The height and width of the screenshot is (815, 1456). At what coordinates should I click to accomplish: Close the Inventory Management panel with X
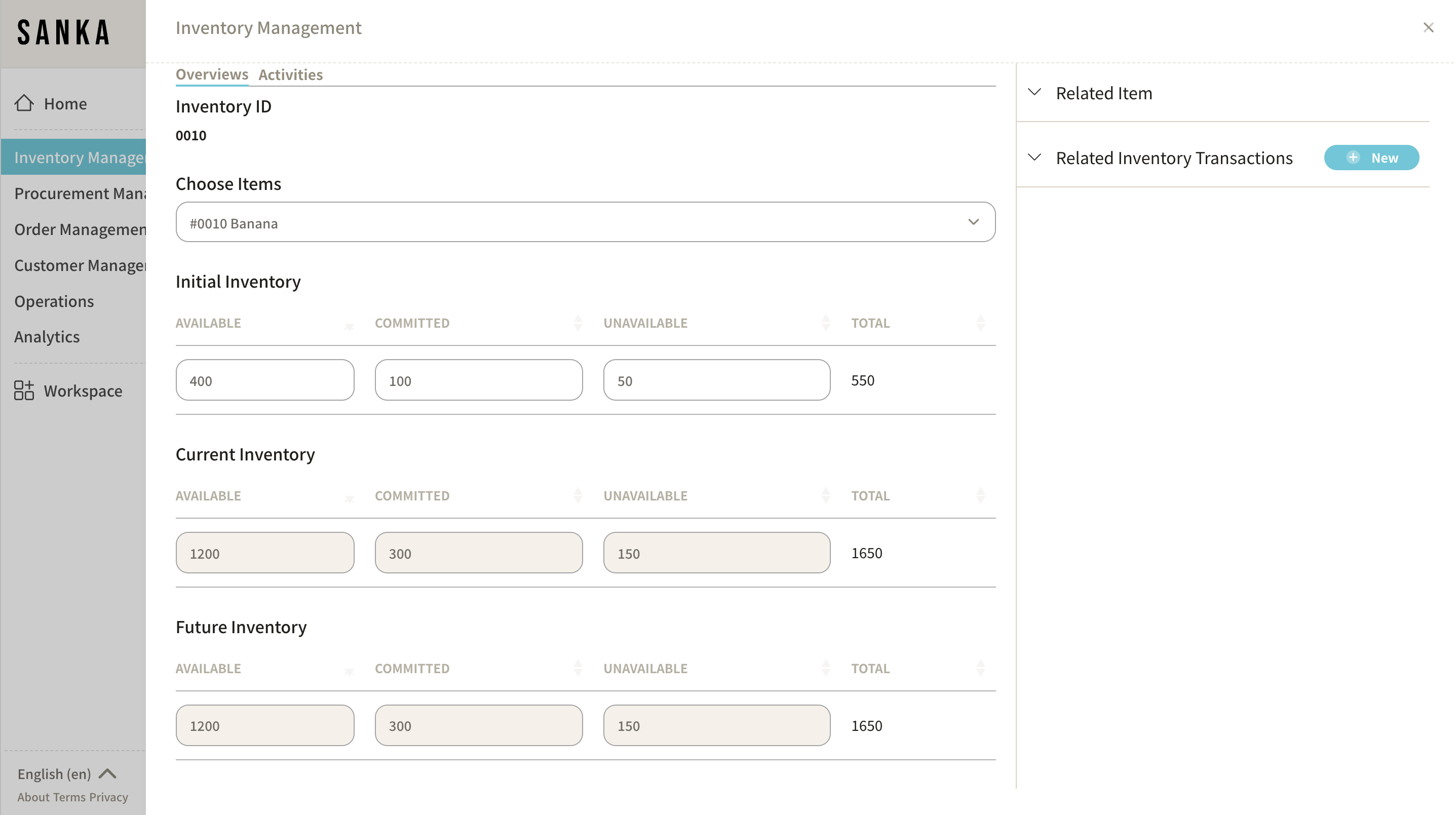click(1428, 28)
